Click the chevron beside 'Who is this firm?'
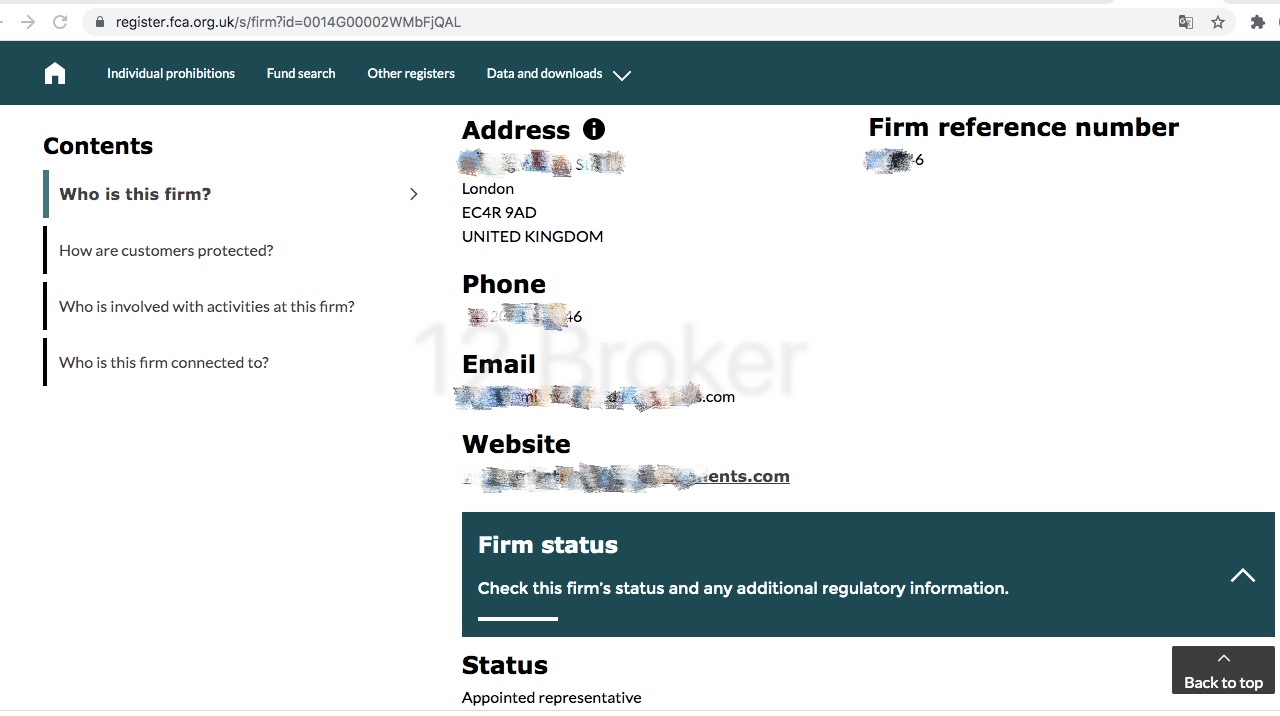 pyautogui.click(x=413, y=194)
